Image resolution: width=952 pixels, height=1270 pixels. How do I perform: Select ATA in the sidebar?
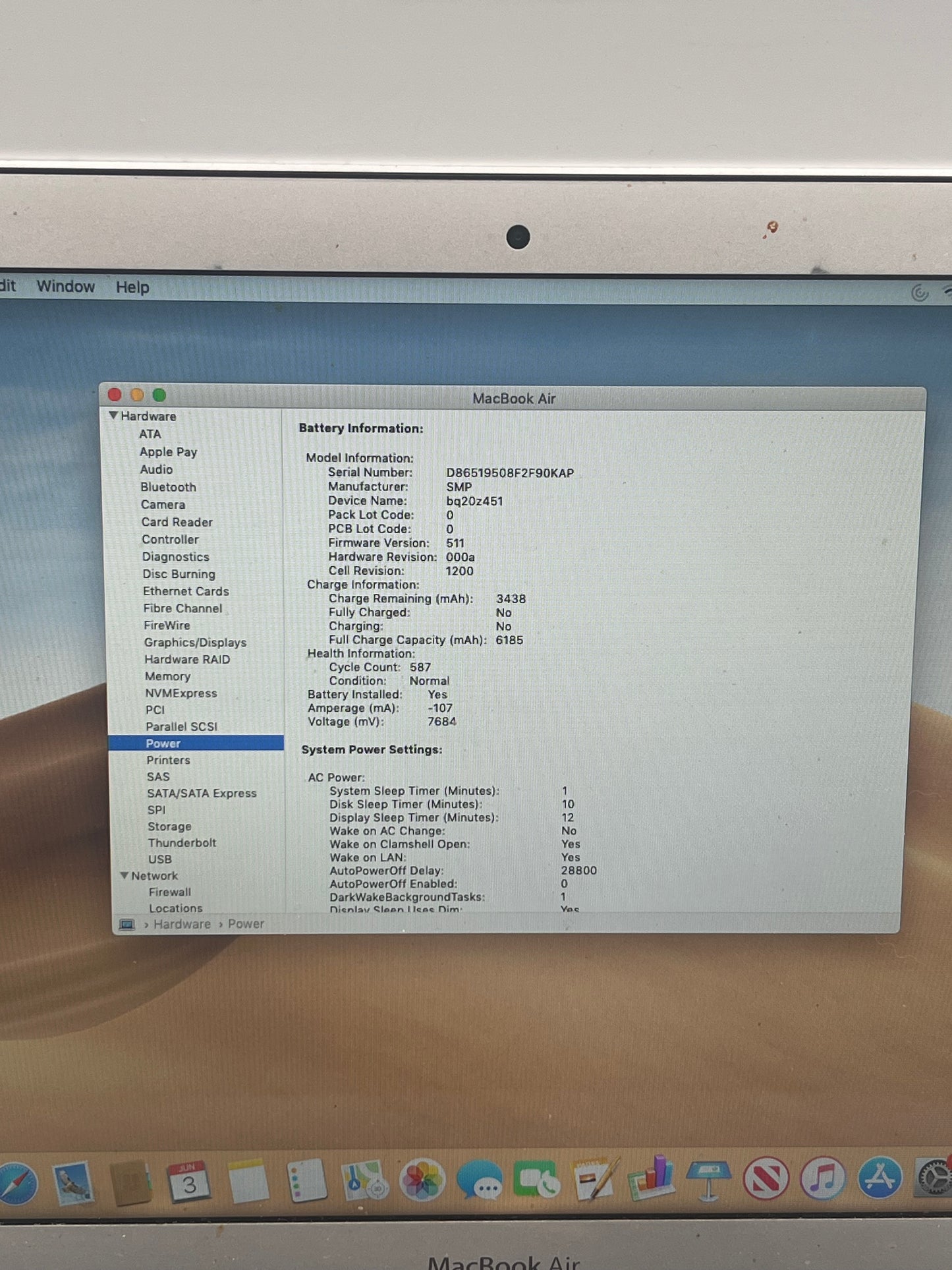pos(150,434)
